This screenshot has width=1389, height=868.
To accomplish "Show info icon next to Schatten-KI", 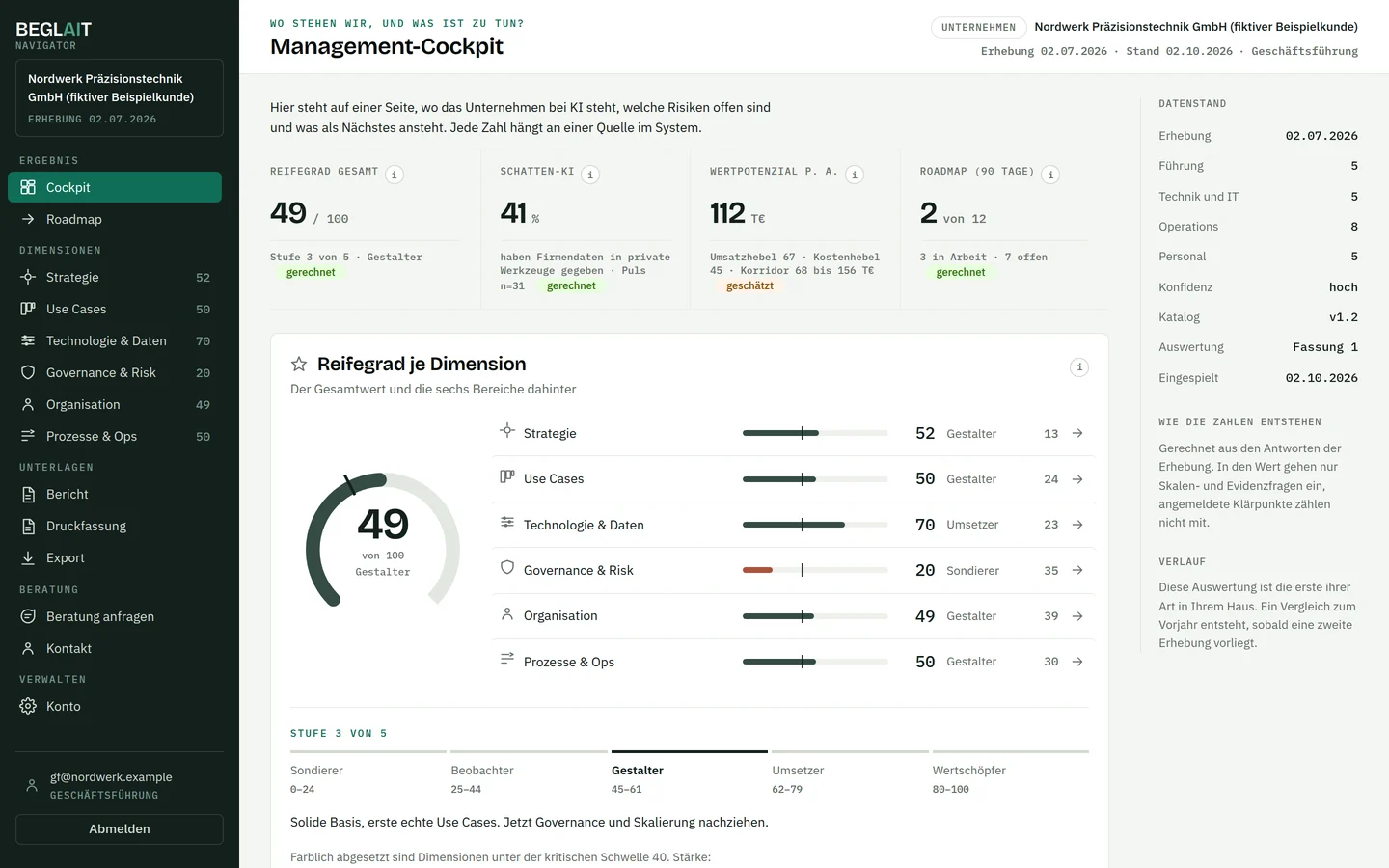I will click(x=590, y=175).
